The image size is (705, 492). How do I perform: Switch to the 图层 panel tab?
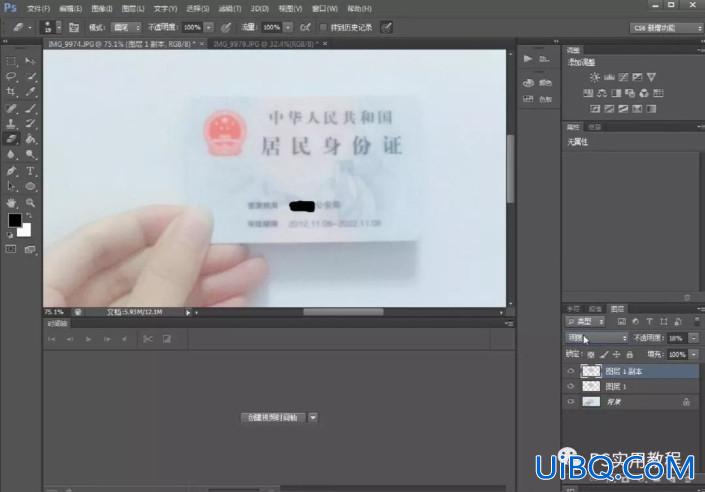click(x=617, y=309)
